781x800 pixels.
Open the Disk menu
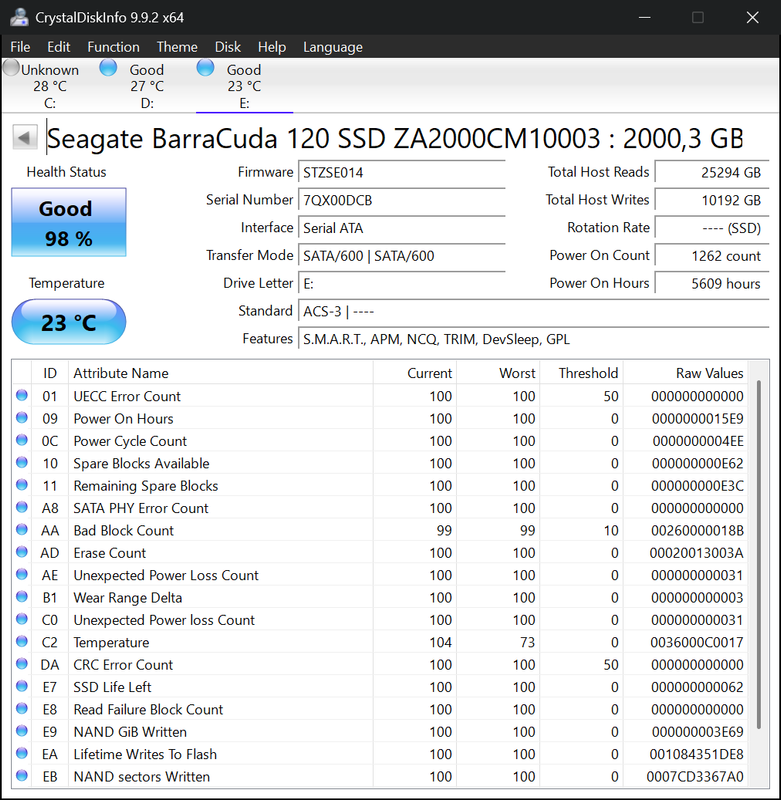coord(228,47)
